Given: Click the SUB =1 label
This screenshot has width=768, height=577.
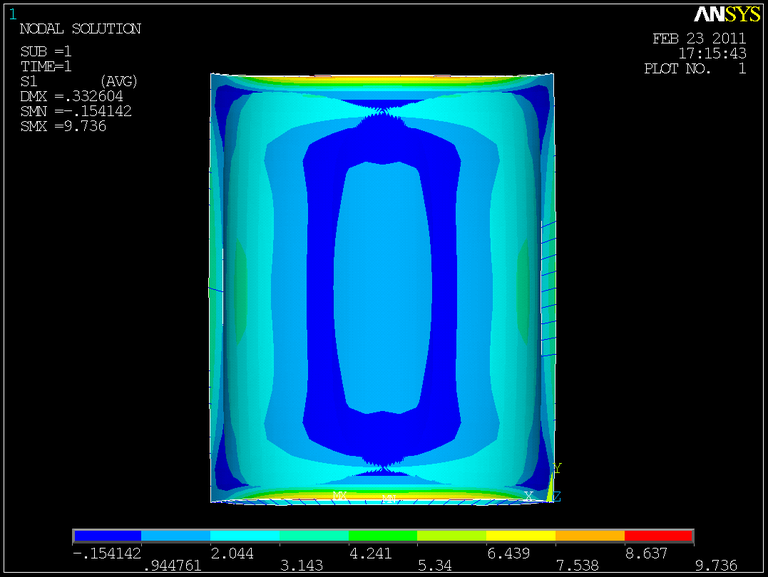Looking at the screenshot, I should tap(46, 51).
